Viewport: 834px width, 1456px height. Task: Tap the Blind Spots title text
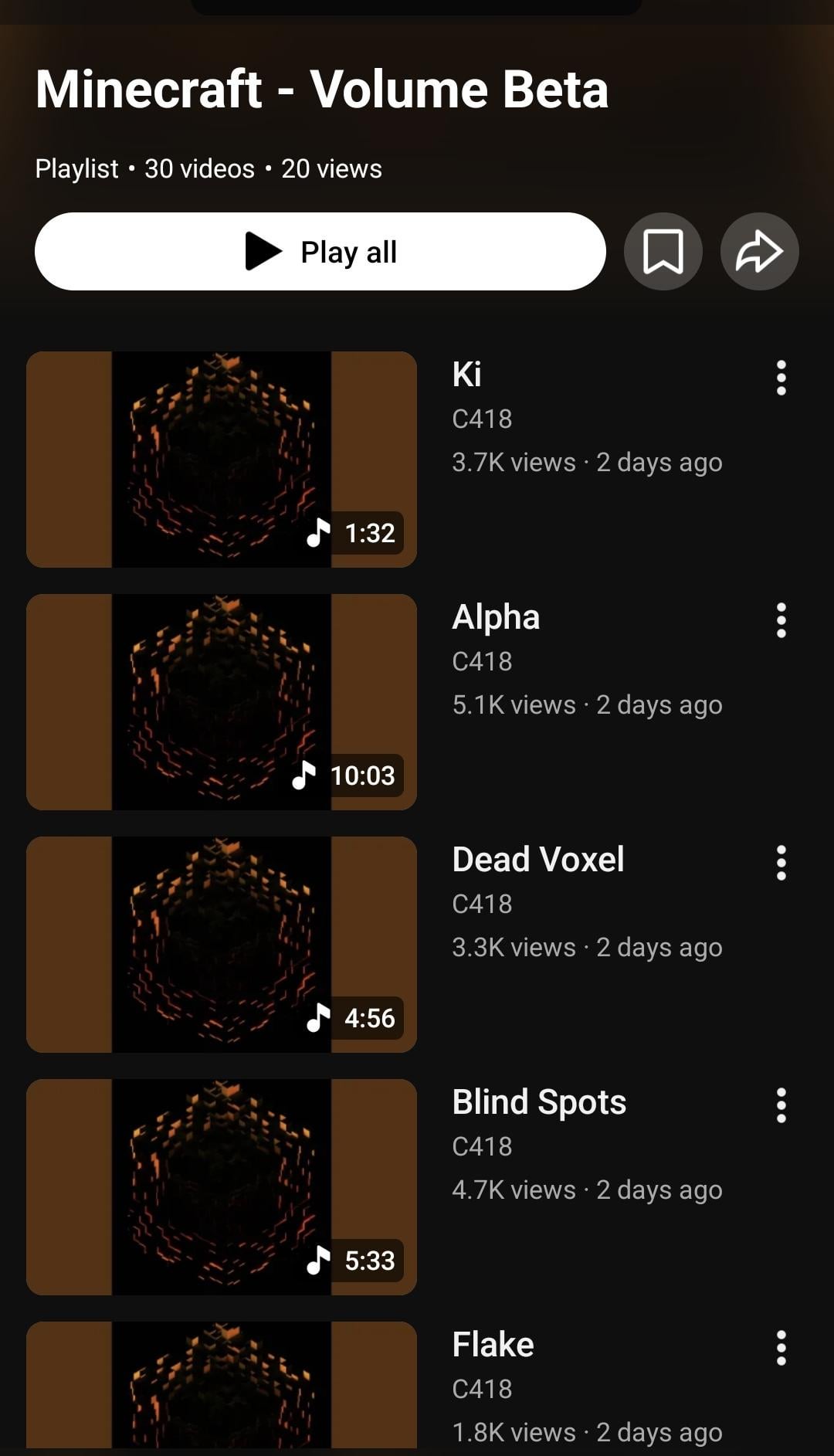539,1102
